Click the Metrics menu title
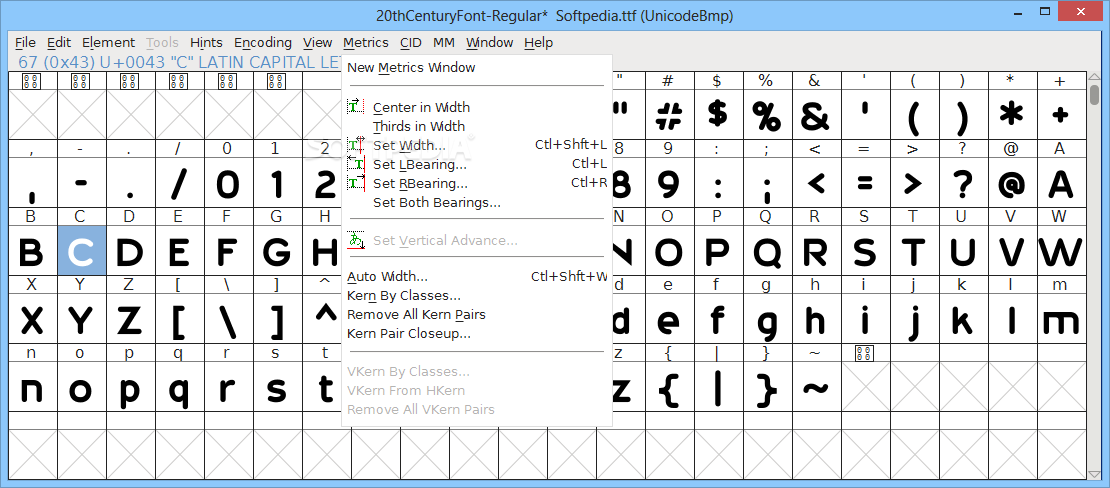 (366, 42)
